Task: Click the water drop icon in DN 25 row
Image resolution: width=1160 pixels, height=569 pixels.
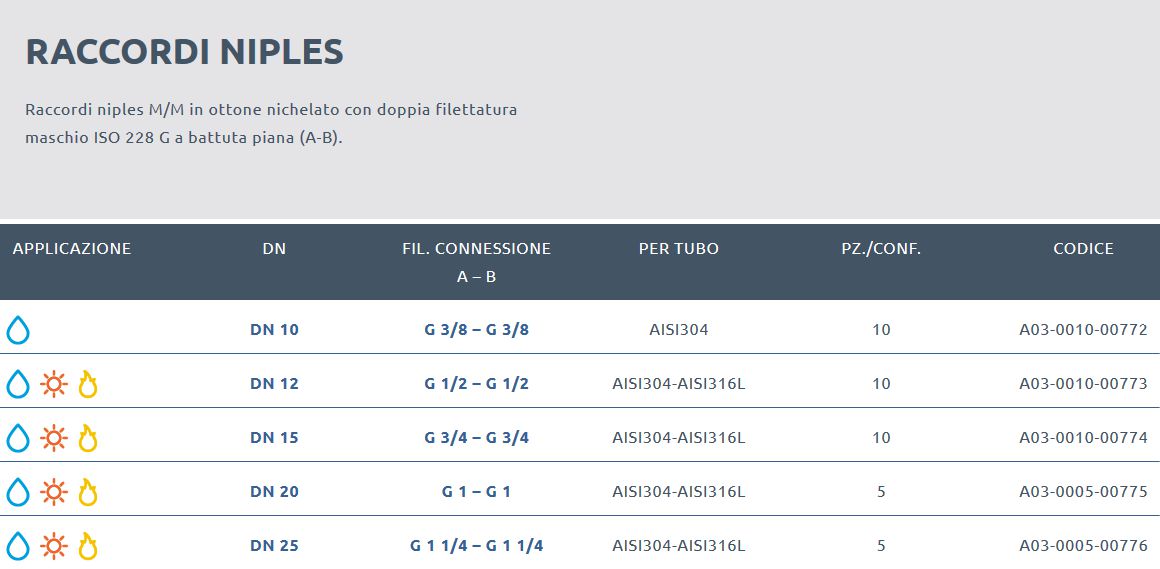Action: 18,546
